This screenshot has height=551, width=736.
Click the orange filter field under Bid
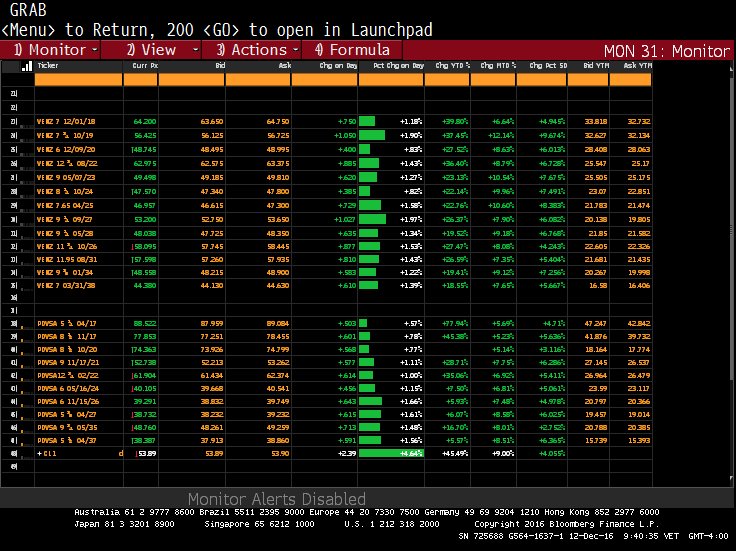point(192,80)
